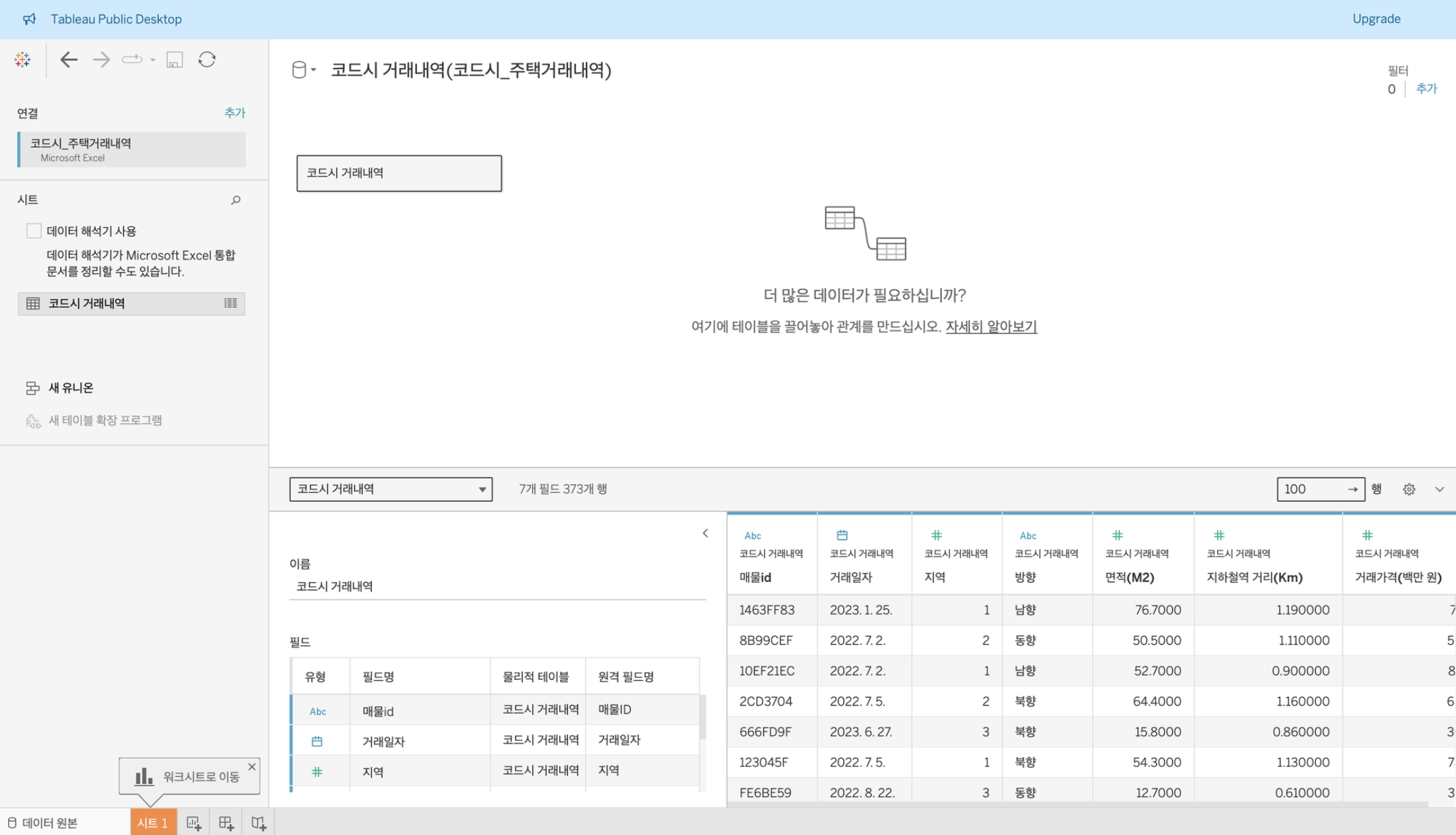Open the 자세히 알아보기 link
Screen dimensions: 1456x835
pyautogui.click(x=990, y=326)
